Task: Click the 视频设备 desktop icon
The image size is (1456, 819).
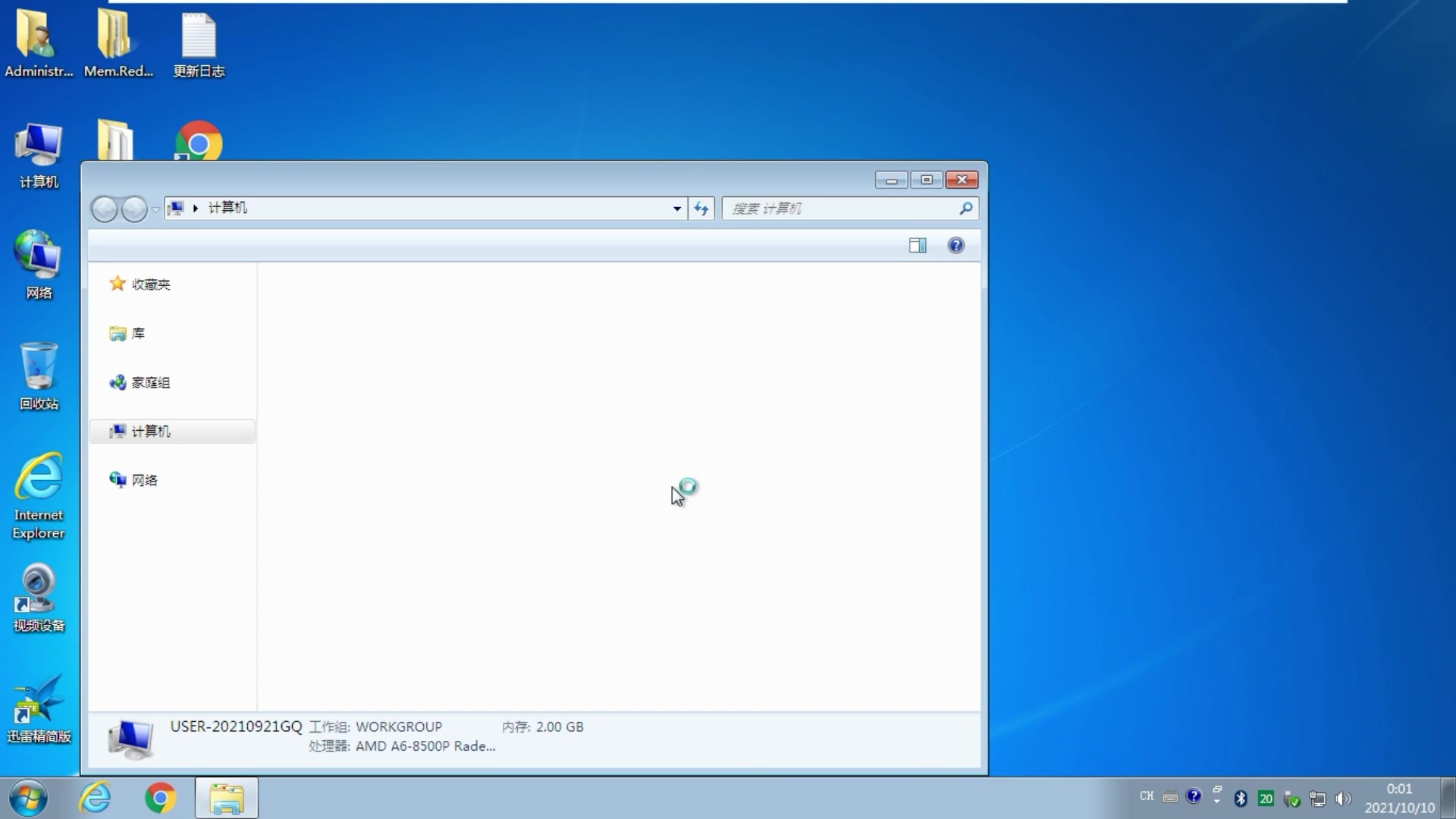Action: [x=39, y=597]
